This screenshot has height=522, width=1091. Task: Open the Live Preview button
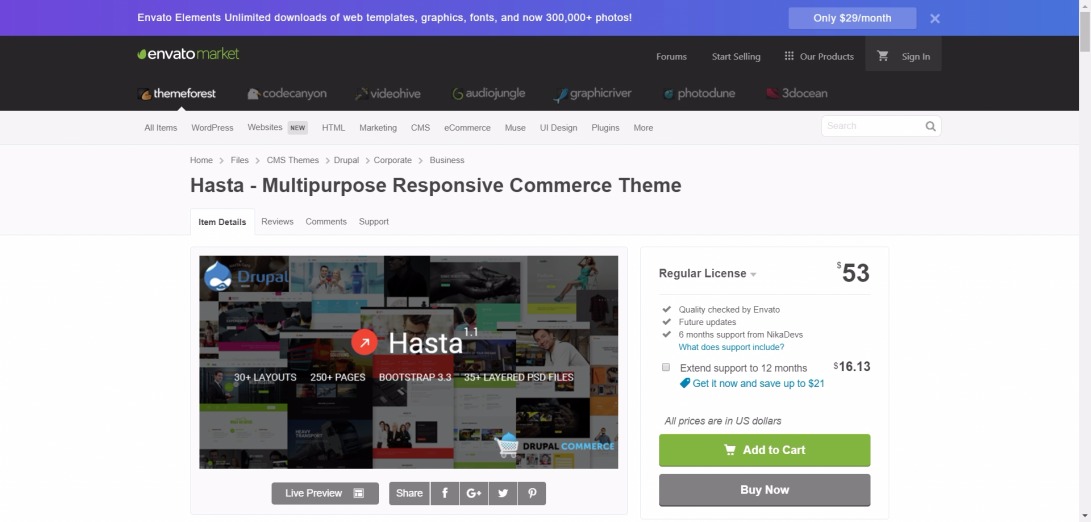tap(325, 493)
